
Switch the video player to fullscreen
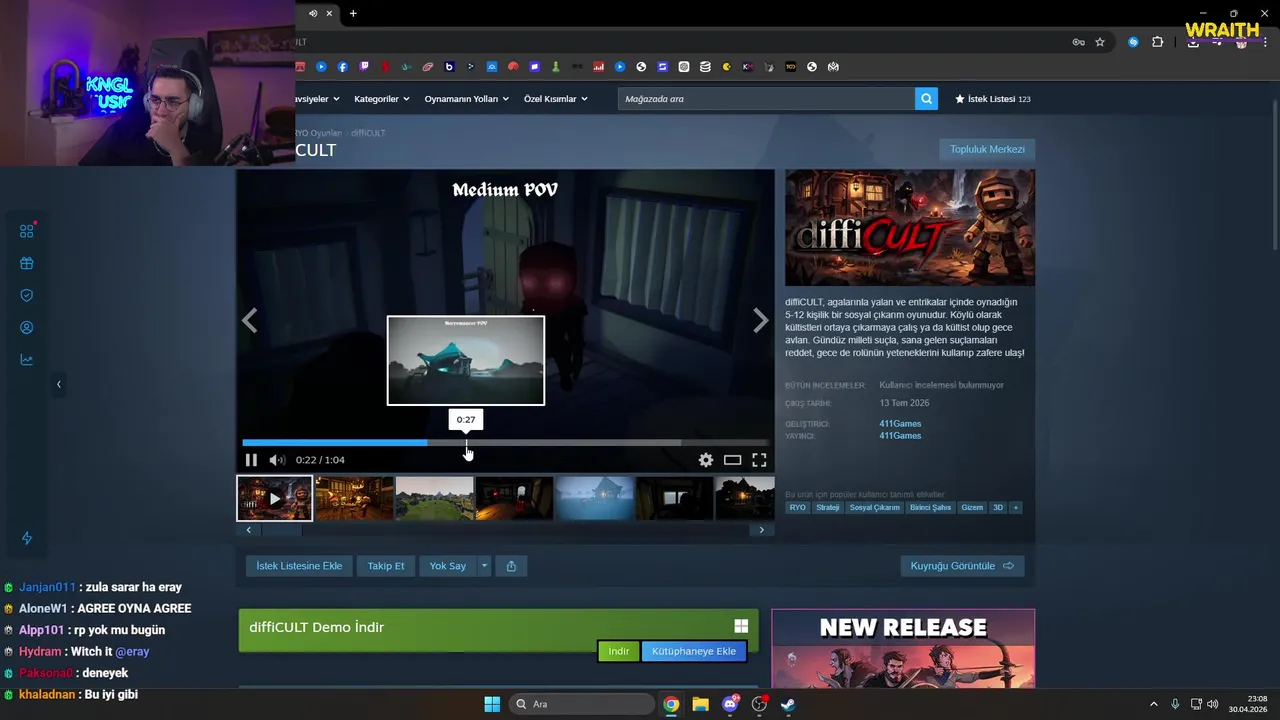click(x=759, y=460)
